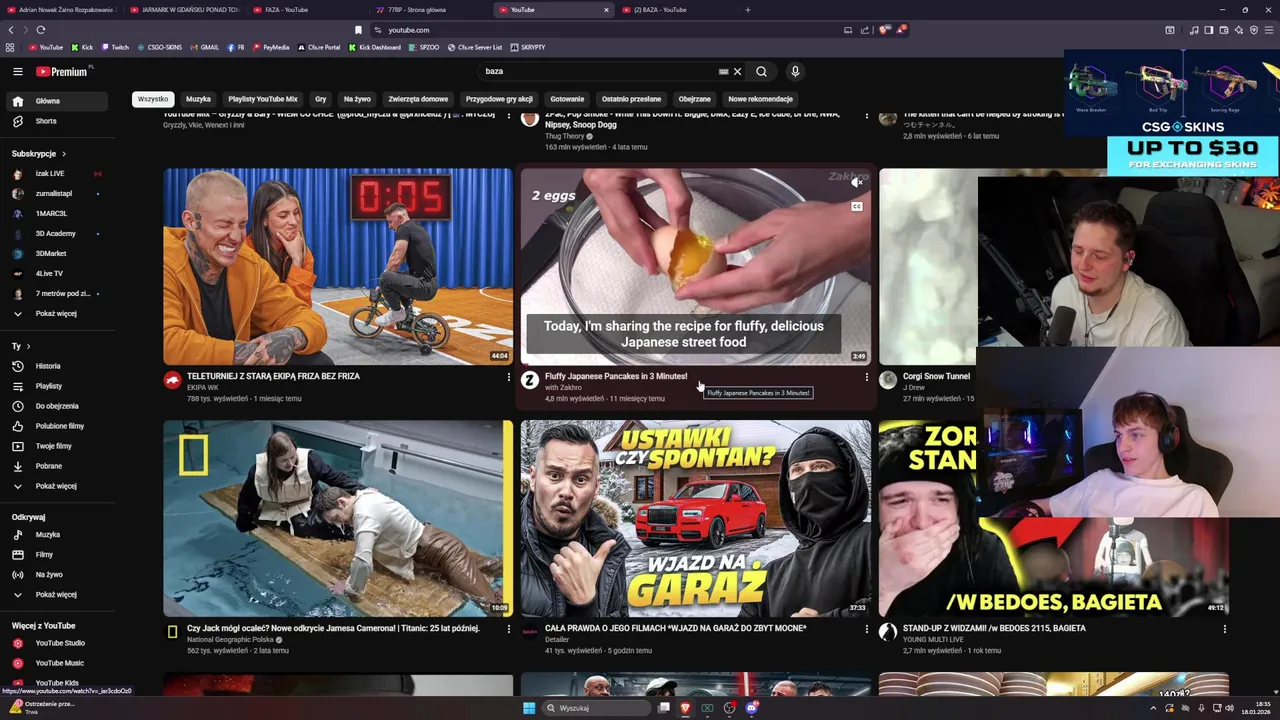Viewport: 1280px width, 720px height.
Task: Open Twoje filmy in sidebar
Action: tap(55, 446)
